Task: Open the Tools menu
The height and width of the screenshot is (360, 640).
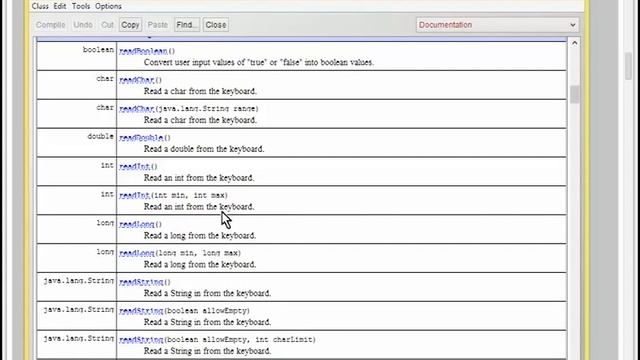Action: (x=81, y=6)
